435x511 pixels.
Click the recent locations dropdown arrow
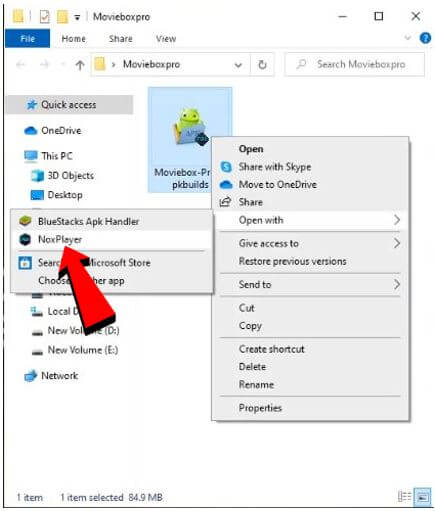click(x=62, y=65)
